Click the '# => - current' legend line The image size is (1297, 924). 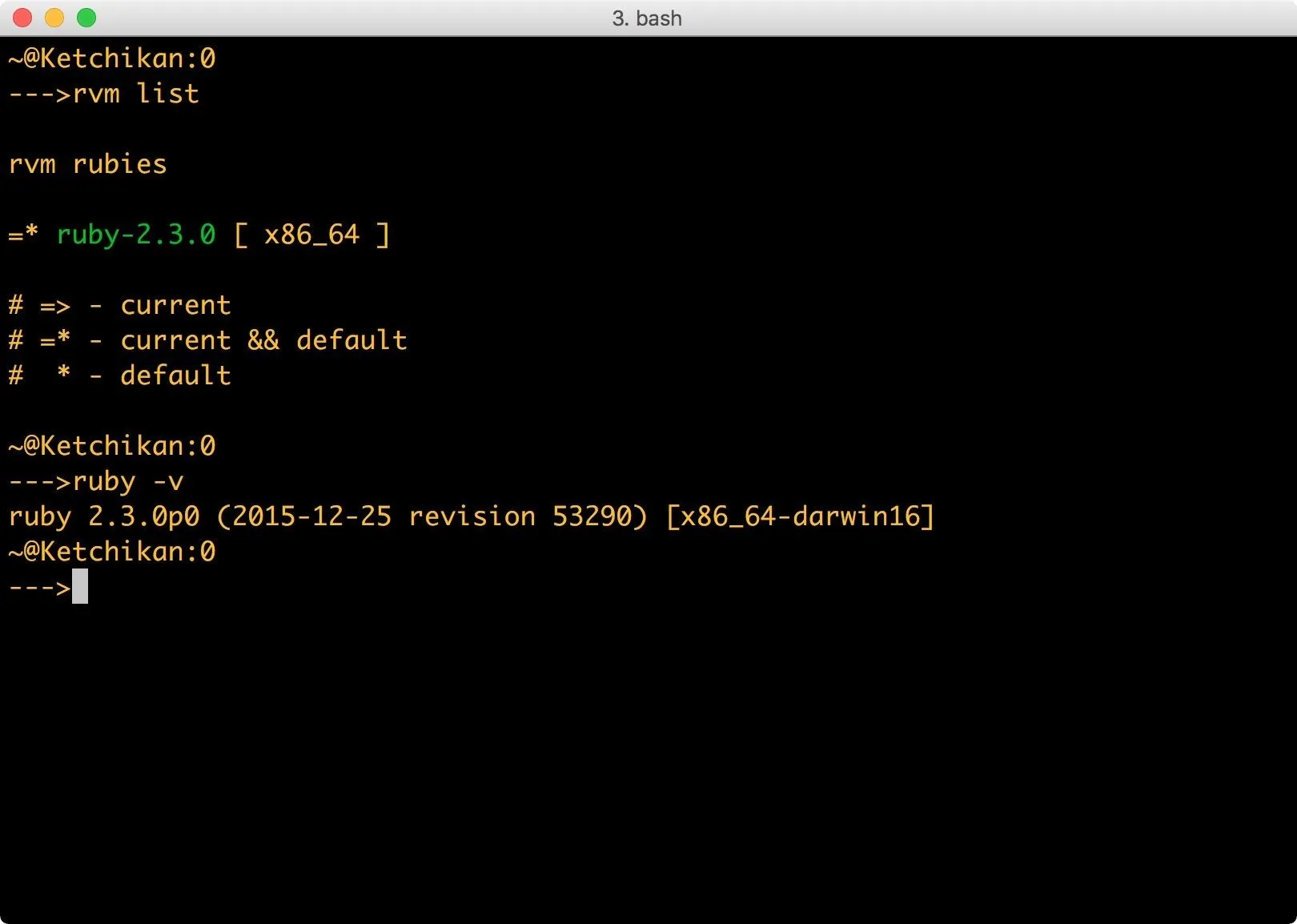click(x=119, y=305)
